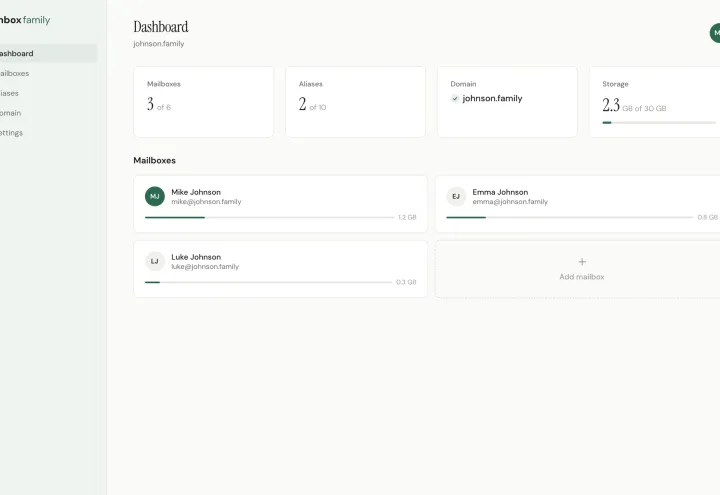Select the Luke Johnson name
The width and height of the screenshot is (720, 495).
[196, 257]
